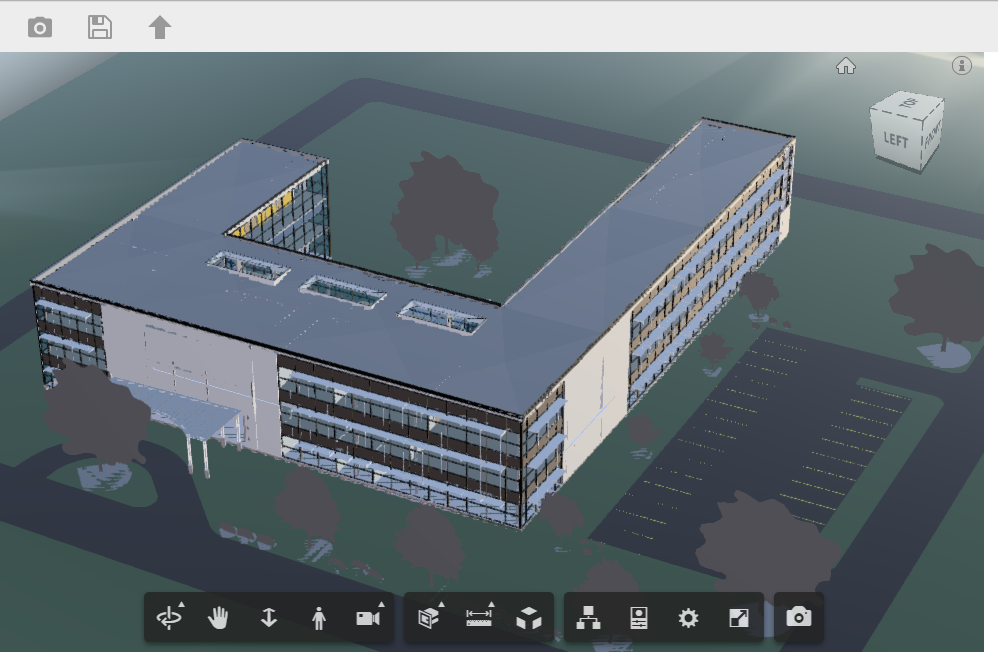Click the Save floppy disk icon
Viewport: 998px width, 670px height.
tap(100, 27)
